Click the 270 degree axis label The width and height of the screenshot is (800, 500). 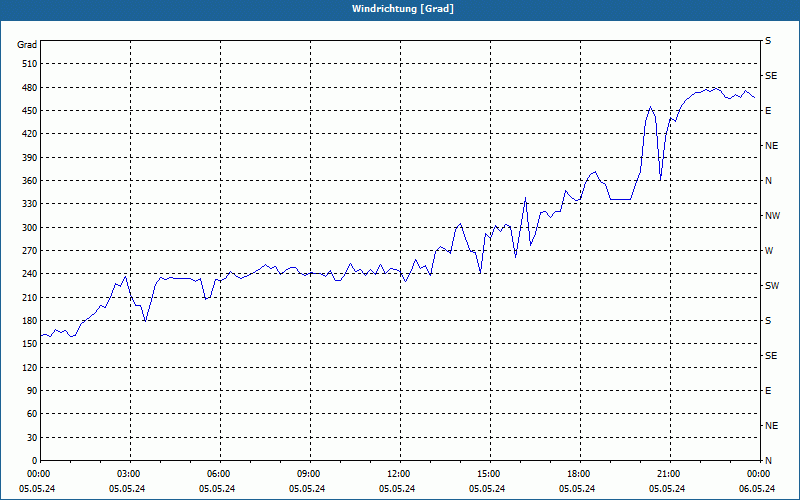pyautogui.click(x=30, y=251)
